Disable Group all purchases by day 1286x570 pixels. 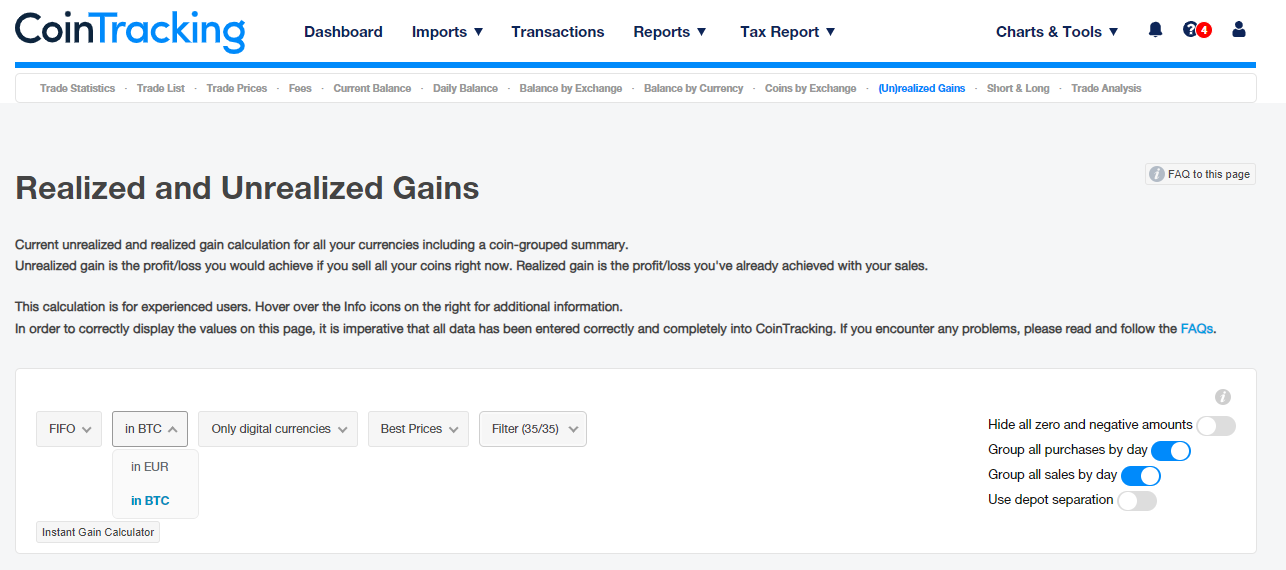(x=1171, y=451)
